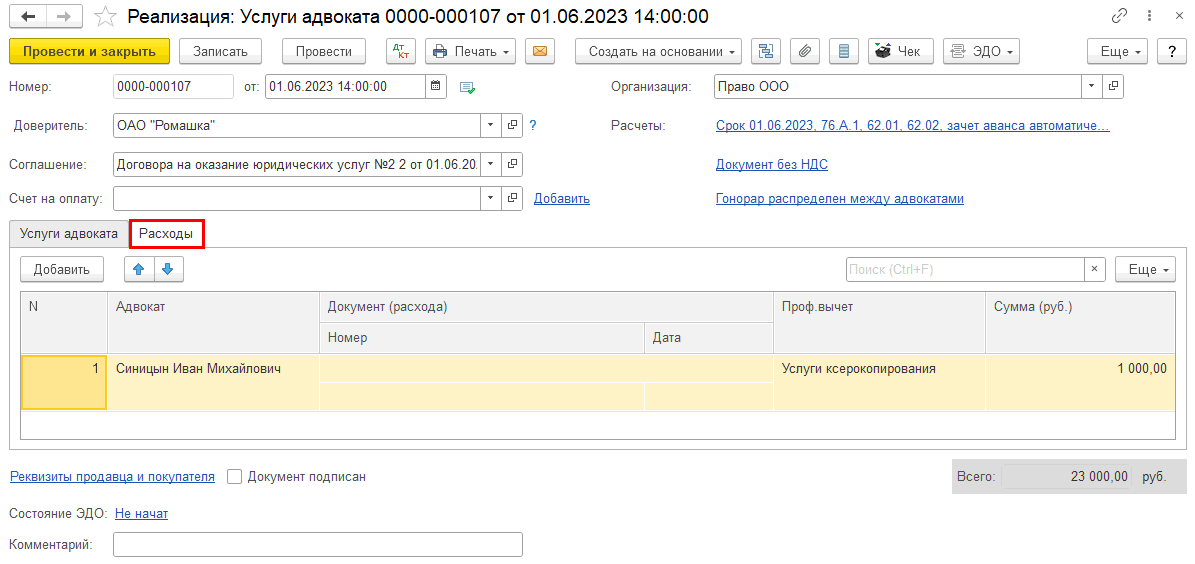Expand the Организация dropdown

point(1090,87)
